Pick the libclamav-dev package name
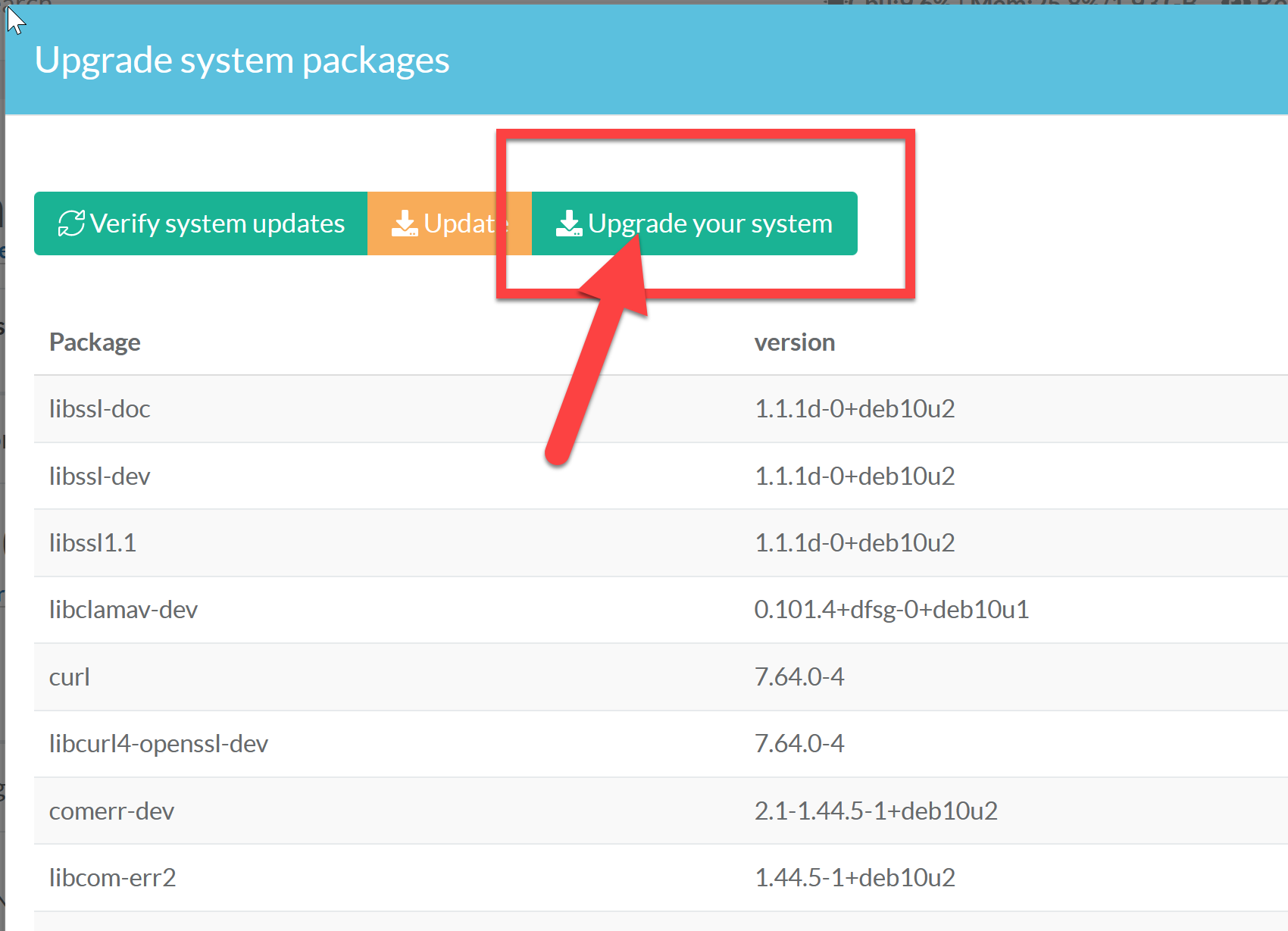The image size is (1288, 931). pyautogui.click(x=123, y=610)
